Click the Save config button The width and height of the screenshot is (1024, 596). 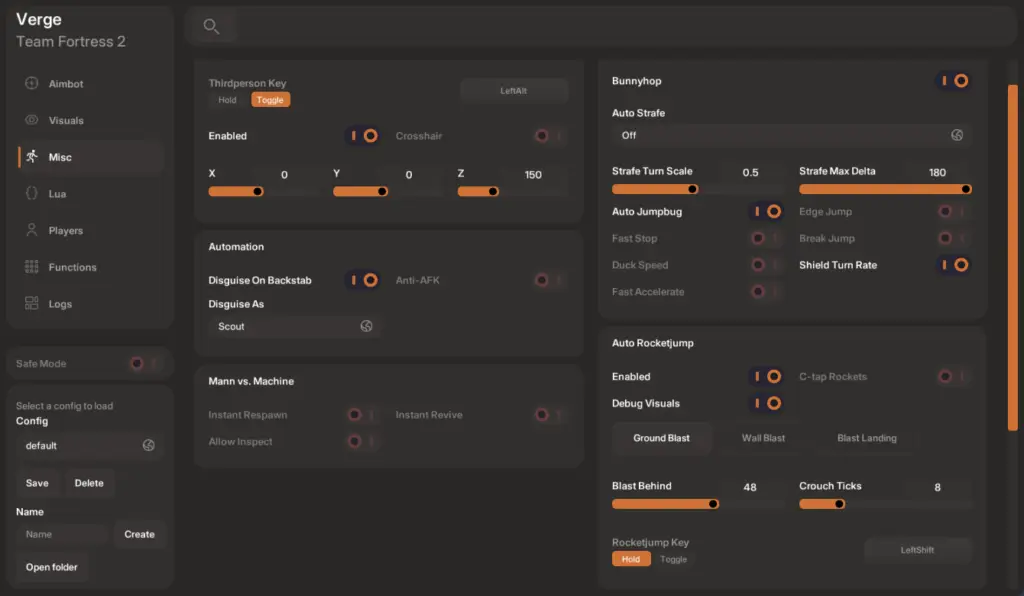tap(37, 483)
